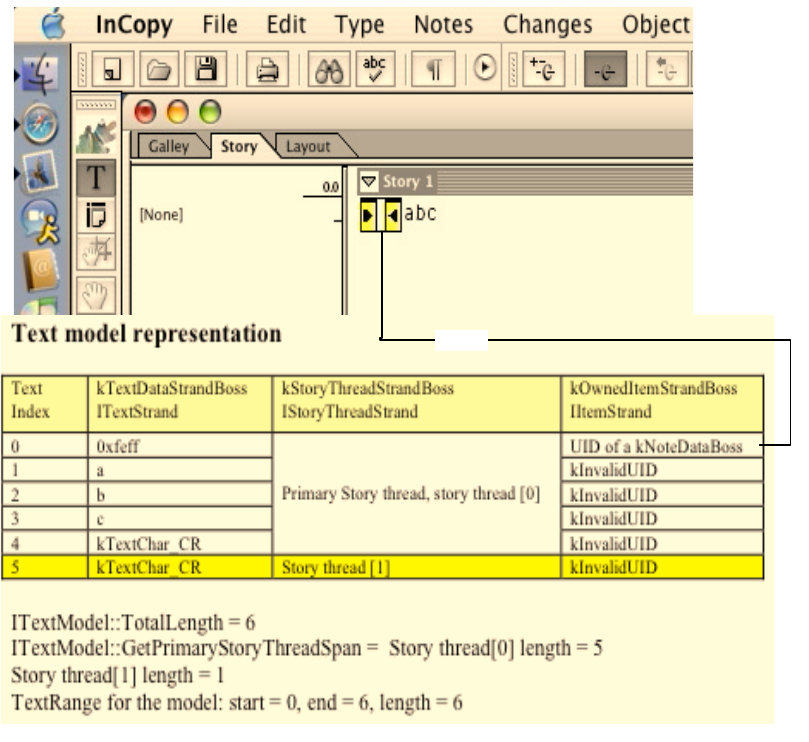This screenshot has height=742, width=809.
Task: Select the Note tool
Action: point(96,215)
